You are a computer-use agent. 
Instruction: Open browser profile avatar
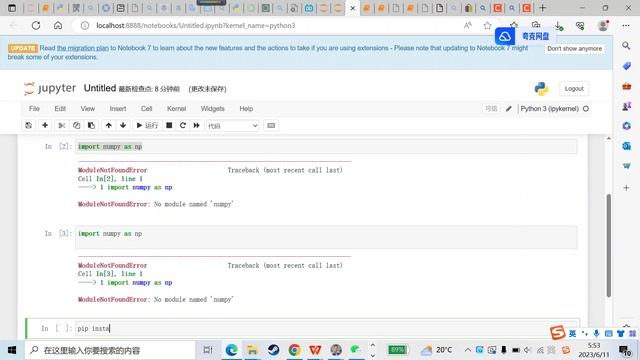click(603, 25)
